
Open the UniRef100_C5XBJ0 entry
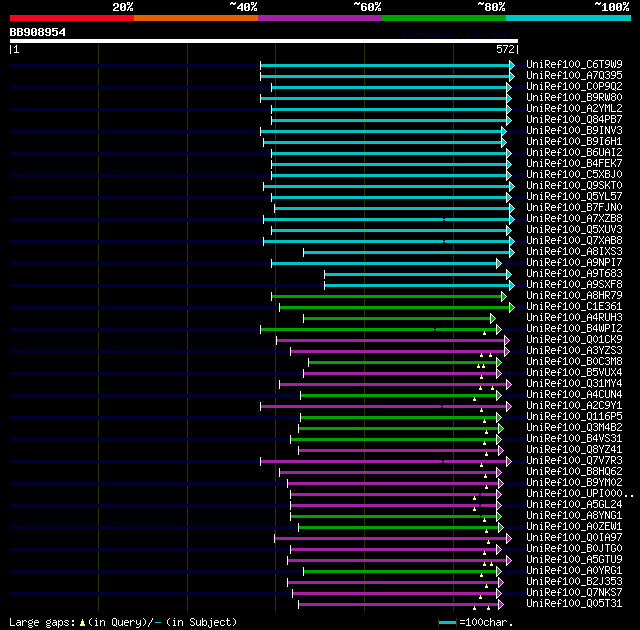coord(574,175)
